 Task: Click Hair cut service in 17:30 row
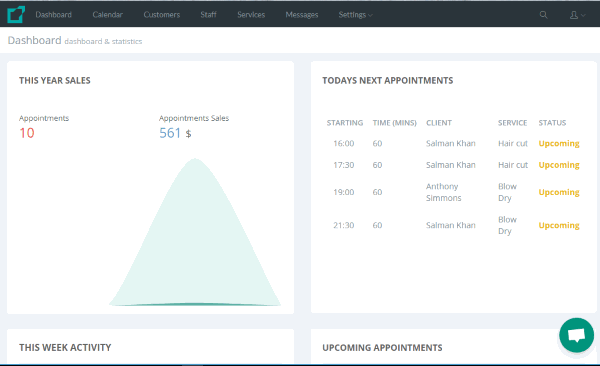tap(513, 165)
